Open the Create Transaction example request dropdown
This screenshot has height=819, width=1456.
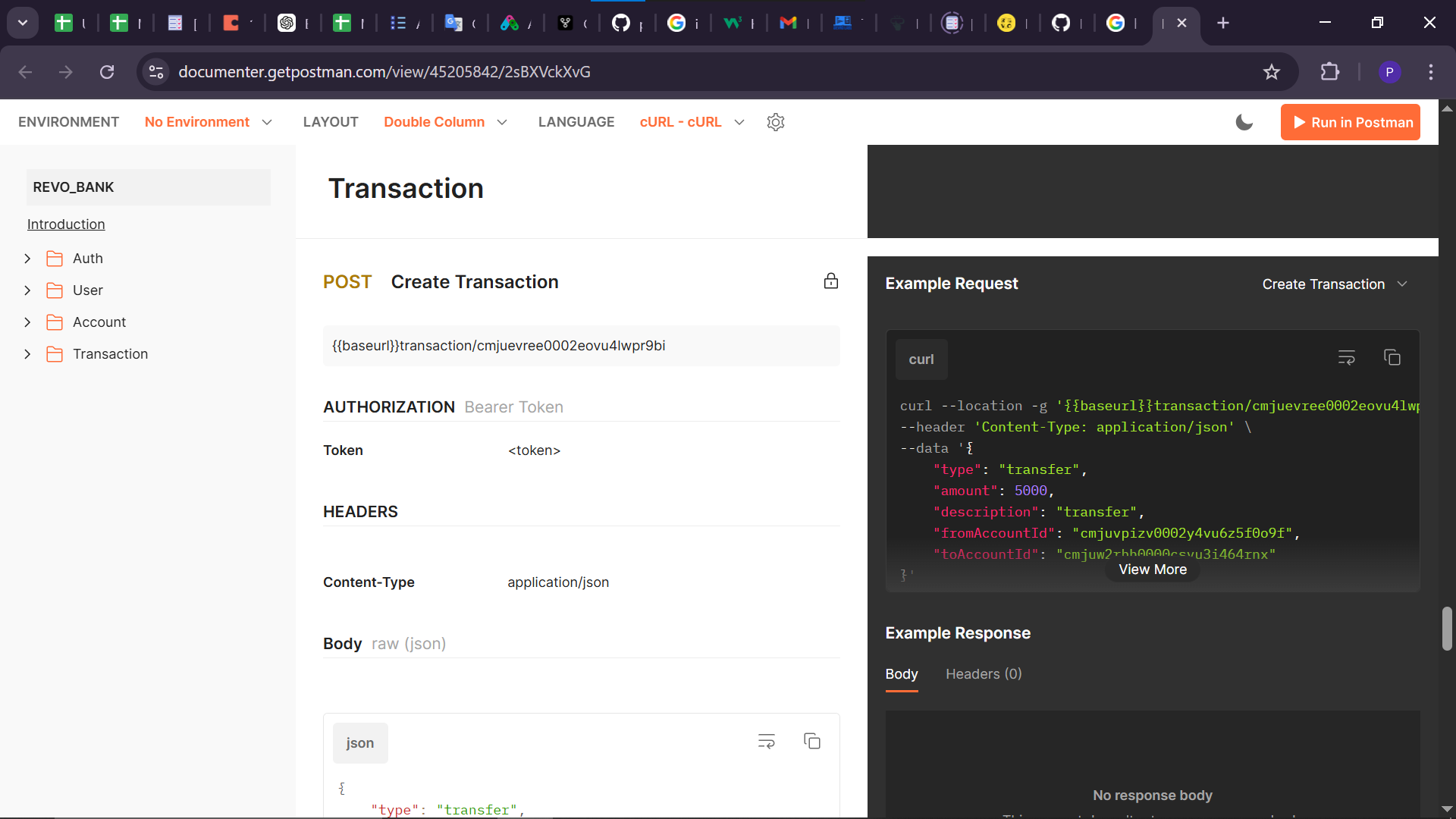coord(1335,284)
